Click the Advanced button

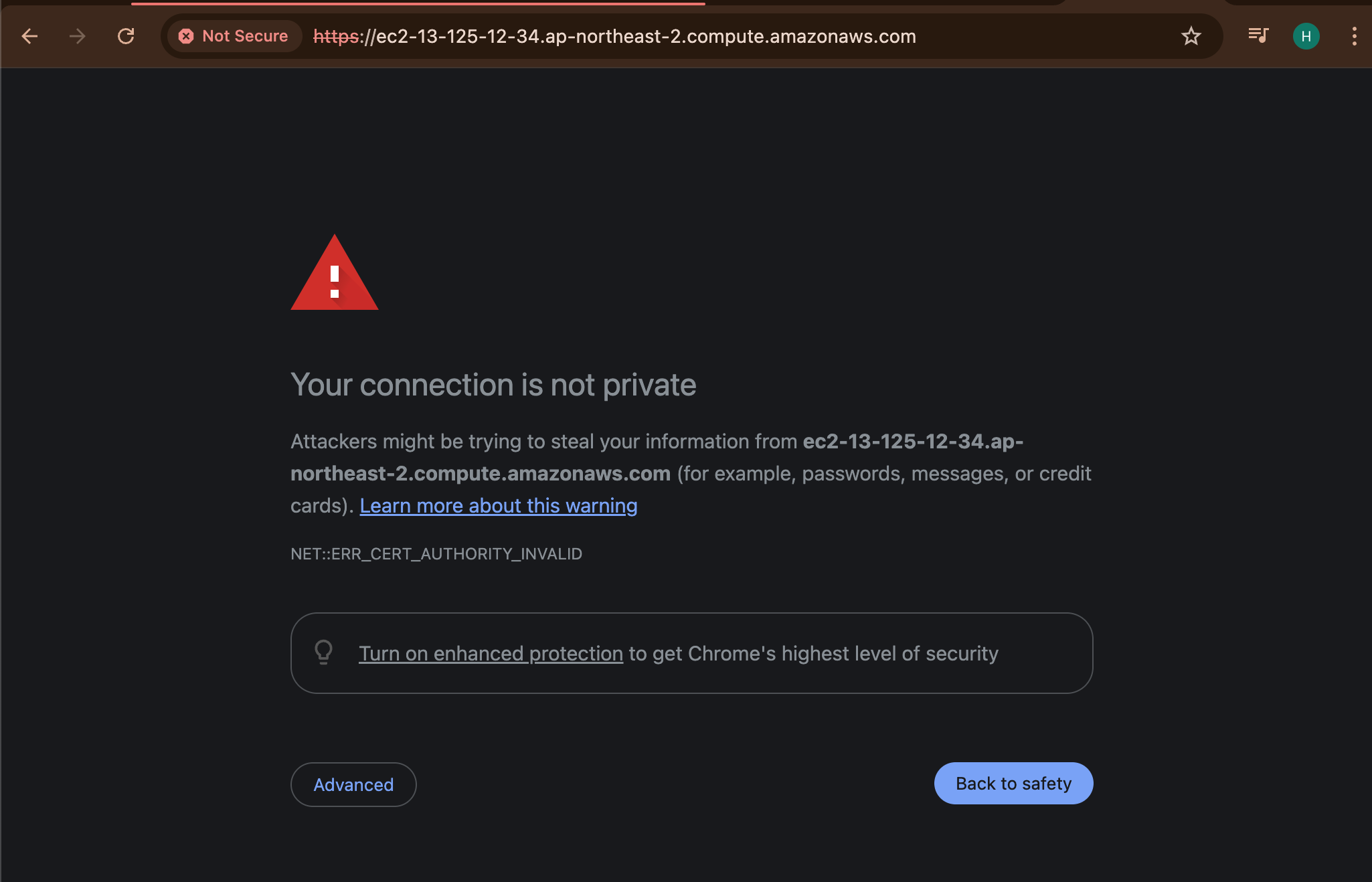click(353, 784)
